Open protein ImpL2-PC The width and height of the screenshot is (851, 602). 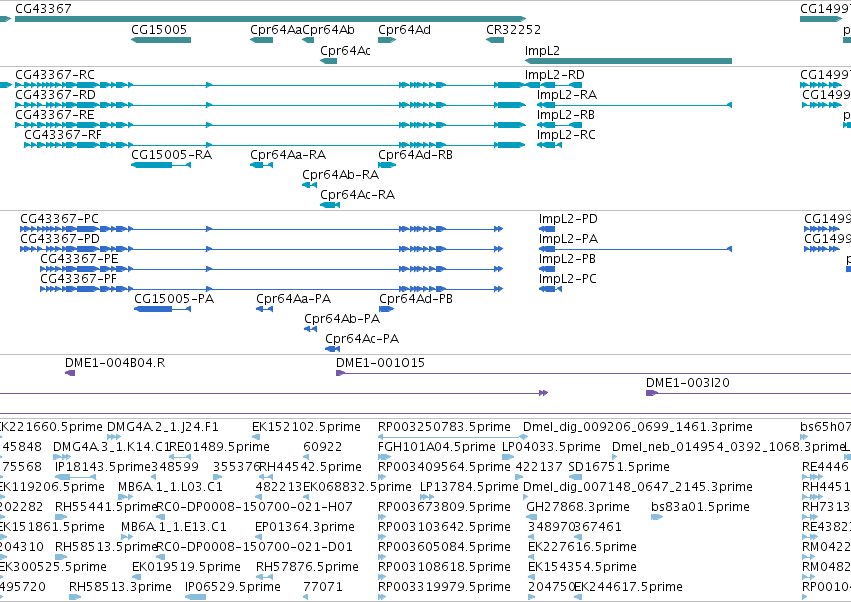point(568,278)
